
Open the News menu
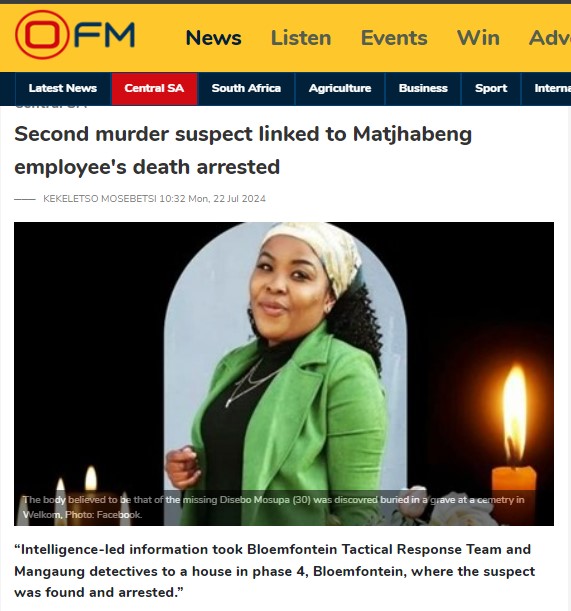[214, 38]
